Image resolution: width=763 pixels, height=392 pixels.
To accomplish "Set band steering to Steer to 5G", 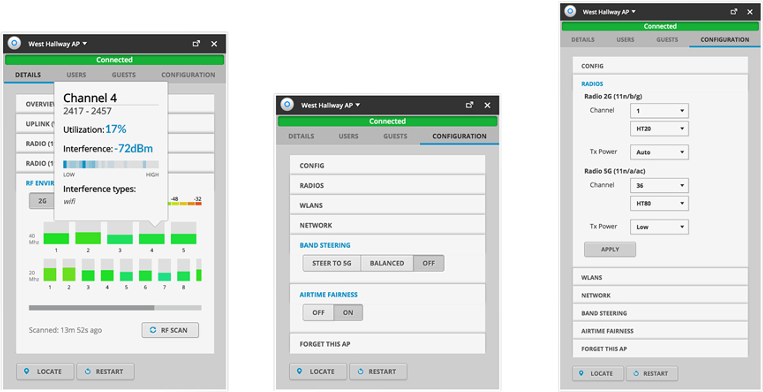I will [x=332, y=263].
